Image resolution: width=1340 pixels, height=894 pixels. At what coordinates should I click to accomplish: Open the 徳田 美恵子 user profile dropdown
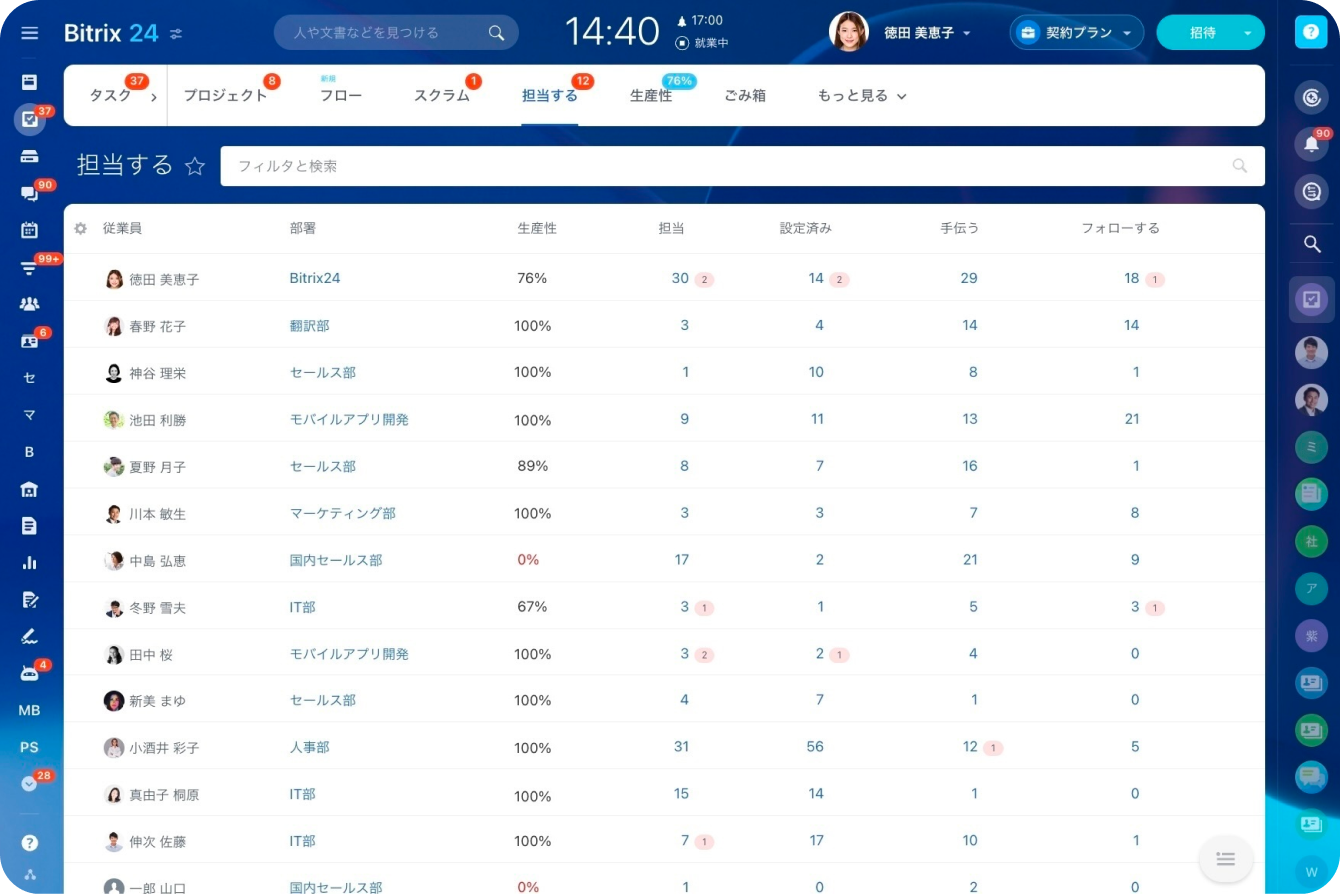click(x=926, y=33)
